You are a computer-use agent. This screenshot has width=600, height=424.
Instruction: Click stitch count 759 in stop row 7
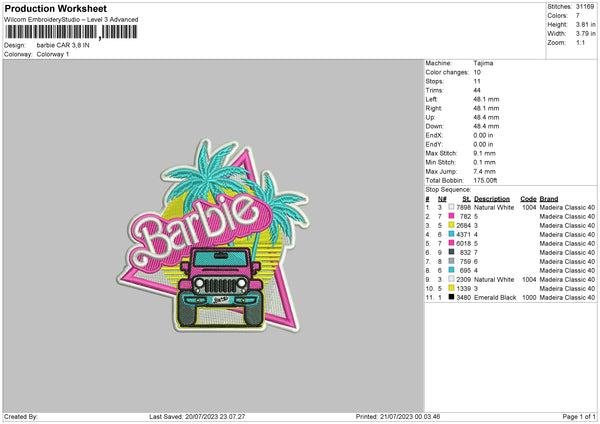point(465,261)
